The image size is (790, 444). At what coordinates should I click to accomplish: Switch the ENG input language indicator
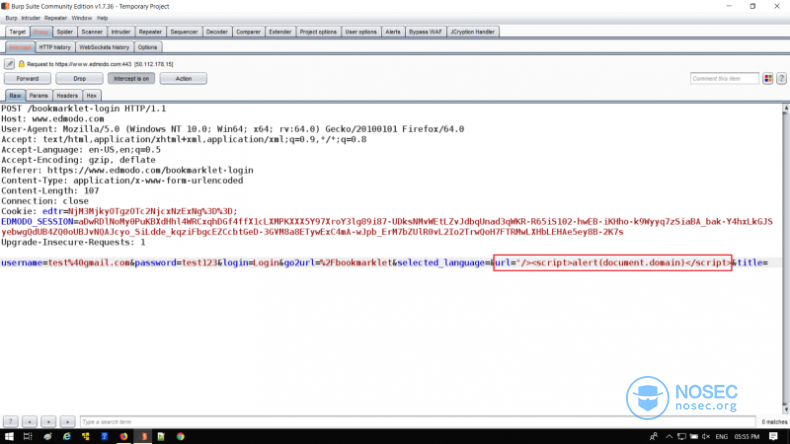721,436
